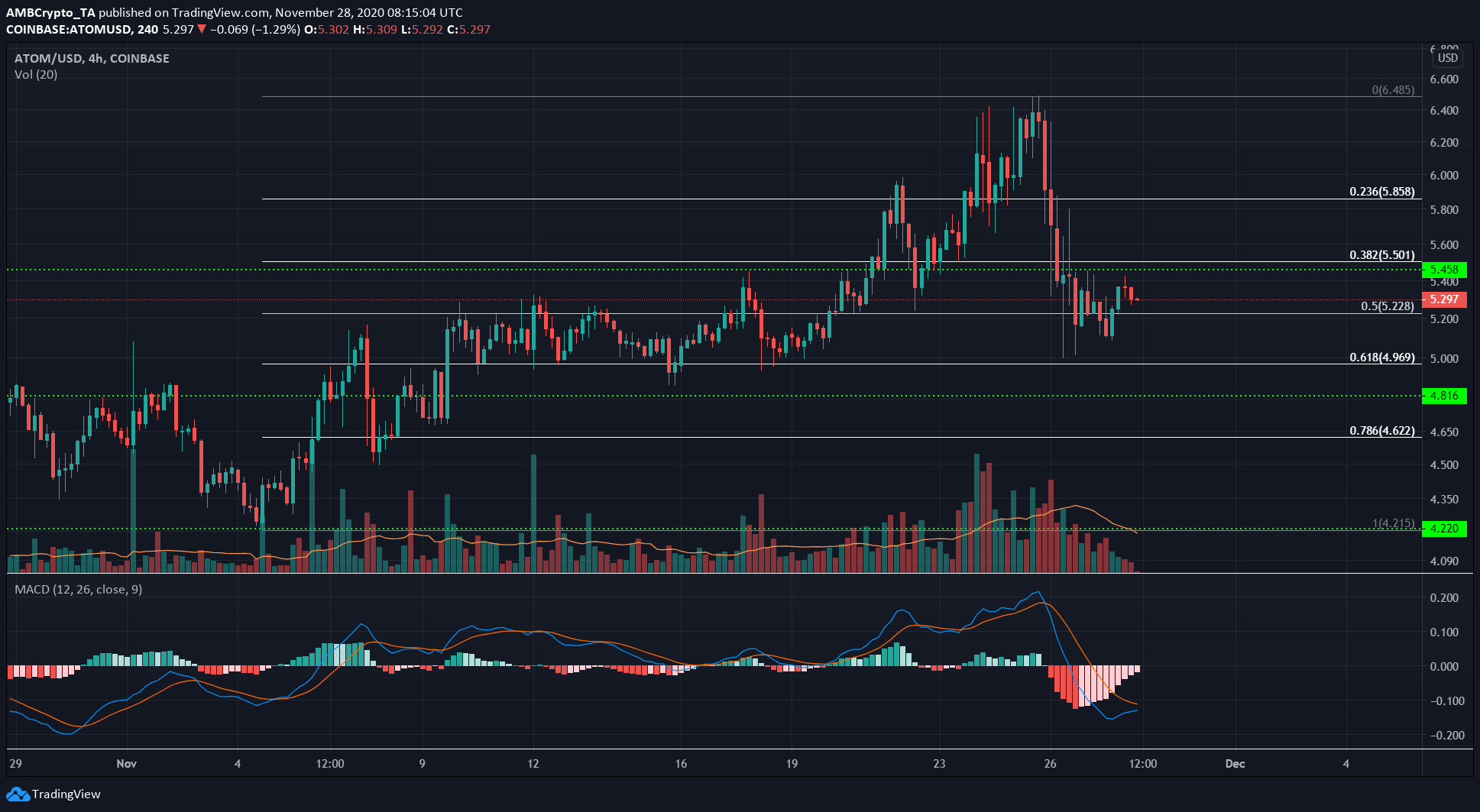Click the 0.000 MACD axis tick
The height and width of the screenshot is (812, 1480).
coord(1444,667)
